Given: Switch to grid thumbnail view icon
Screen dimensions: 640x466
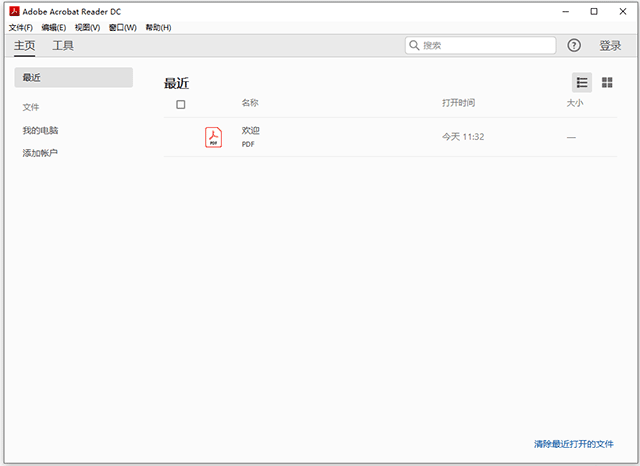Looking at the screenshot, I should pyautogui.click(x=607, y=83).
